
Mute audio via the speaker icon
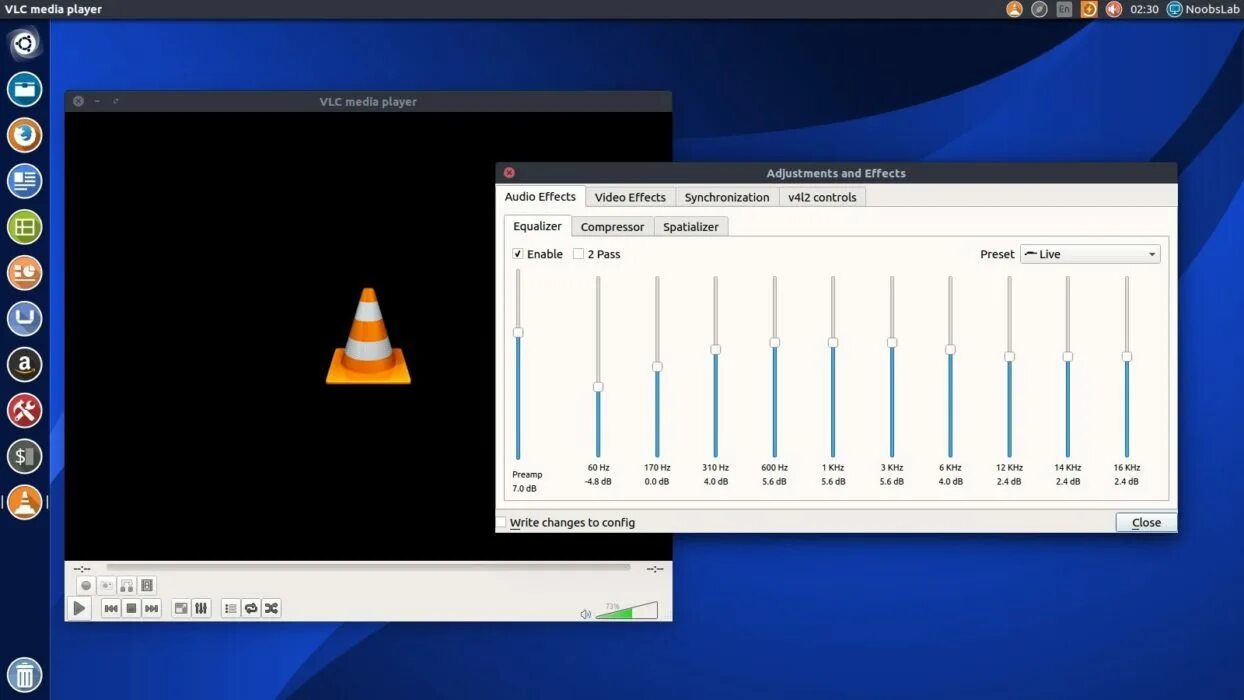tap(586, 614)
